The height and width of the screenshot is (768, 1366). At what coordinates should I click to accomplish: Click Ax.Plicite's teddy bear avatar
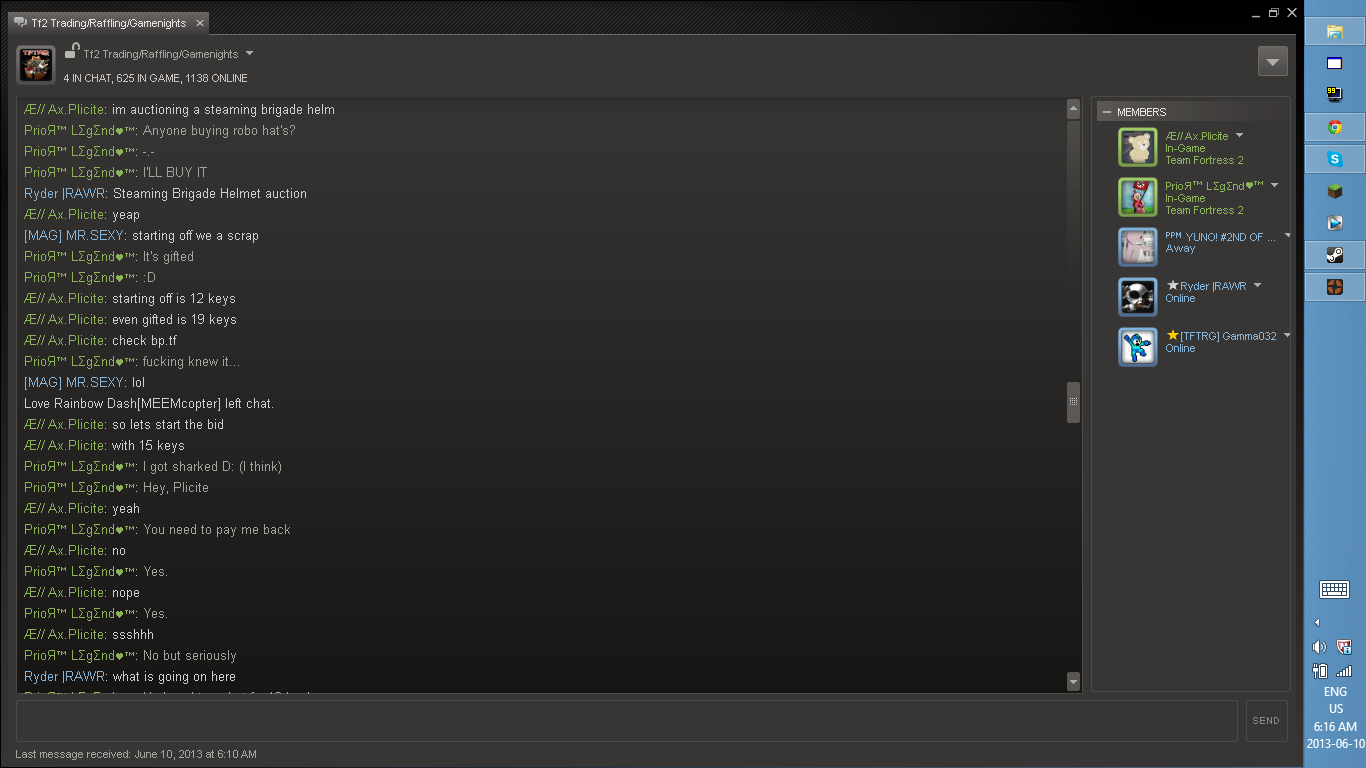[x=1138, y=148]
